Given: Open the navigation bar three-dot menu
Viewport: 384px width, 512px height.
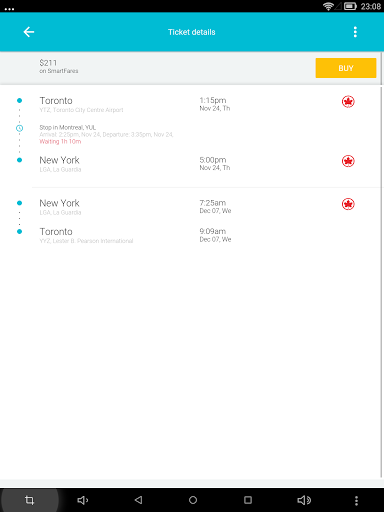Looking at the screenshot, I should [356, 500].
